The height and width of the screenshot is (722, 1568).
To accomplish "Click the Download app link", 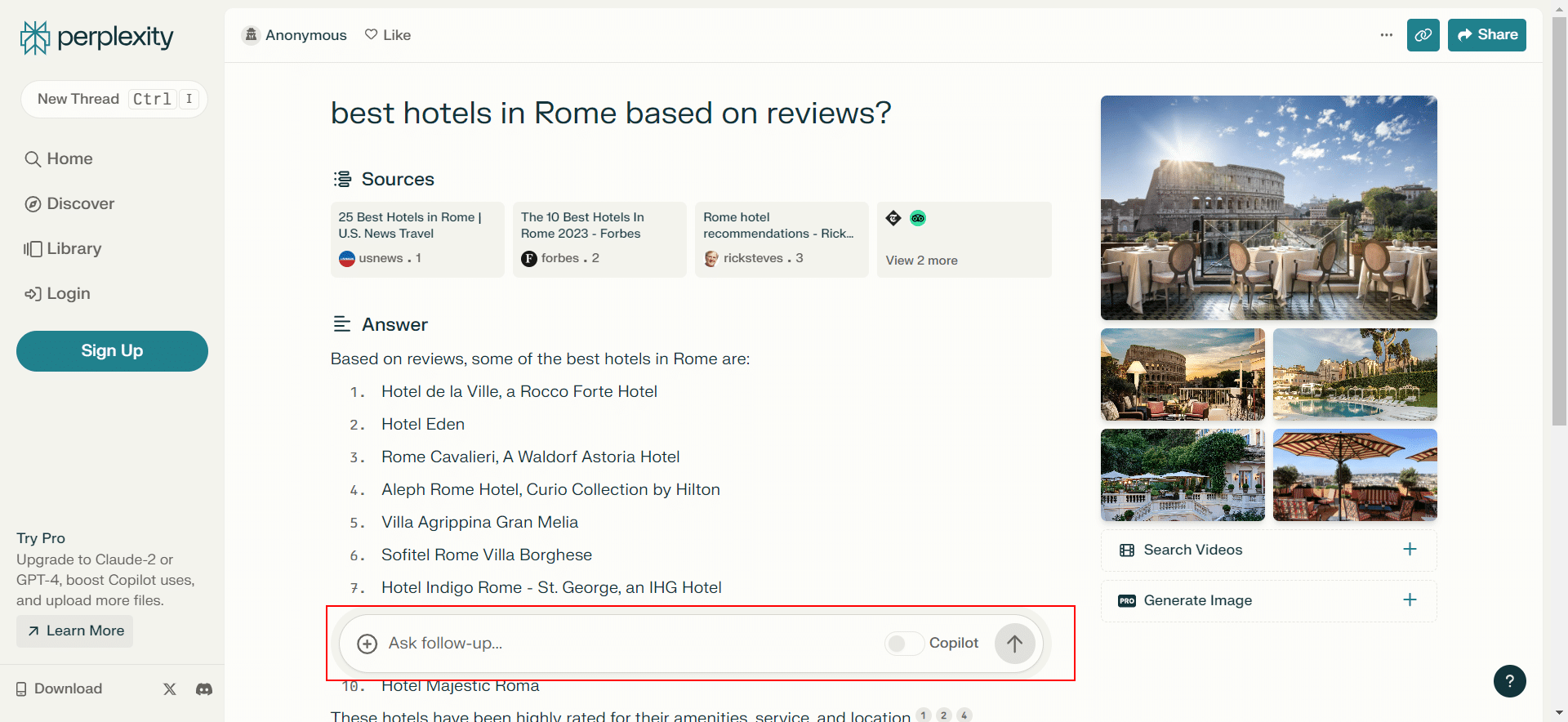I will (x=59, y=689).
